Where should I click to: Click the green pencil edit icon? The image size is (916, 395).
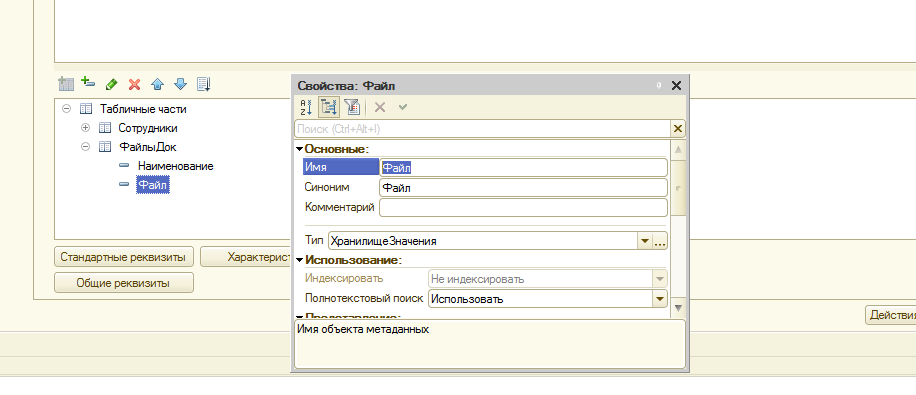coord(112,84)
